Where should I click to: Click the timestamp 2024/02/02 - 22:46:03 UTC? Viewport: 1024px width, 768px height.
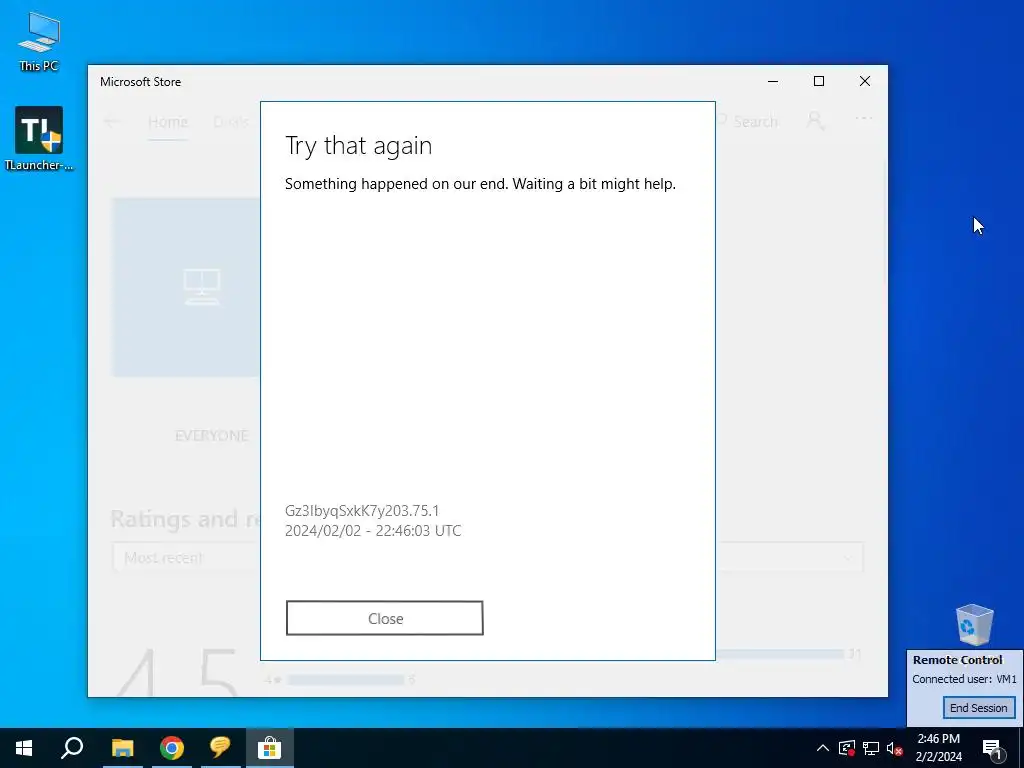pos(373,530)
